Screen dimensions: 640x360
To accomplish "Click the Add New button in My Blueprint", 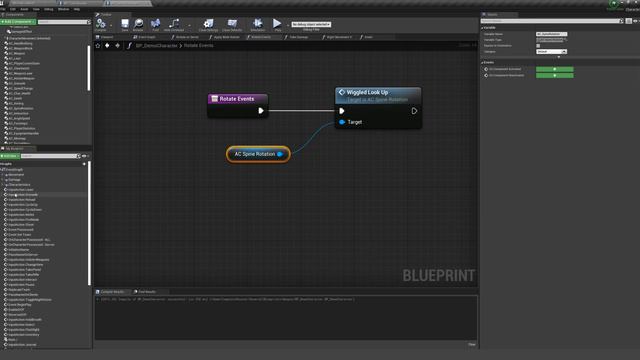I will pos(9,156).
